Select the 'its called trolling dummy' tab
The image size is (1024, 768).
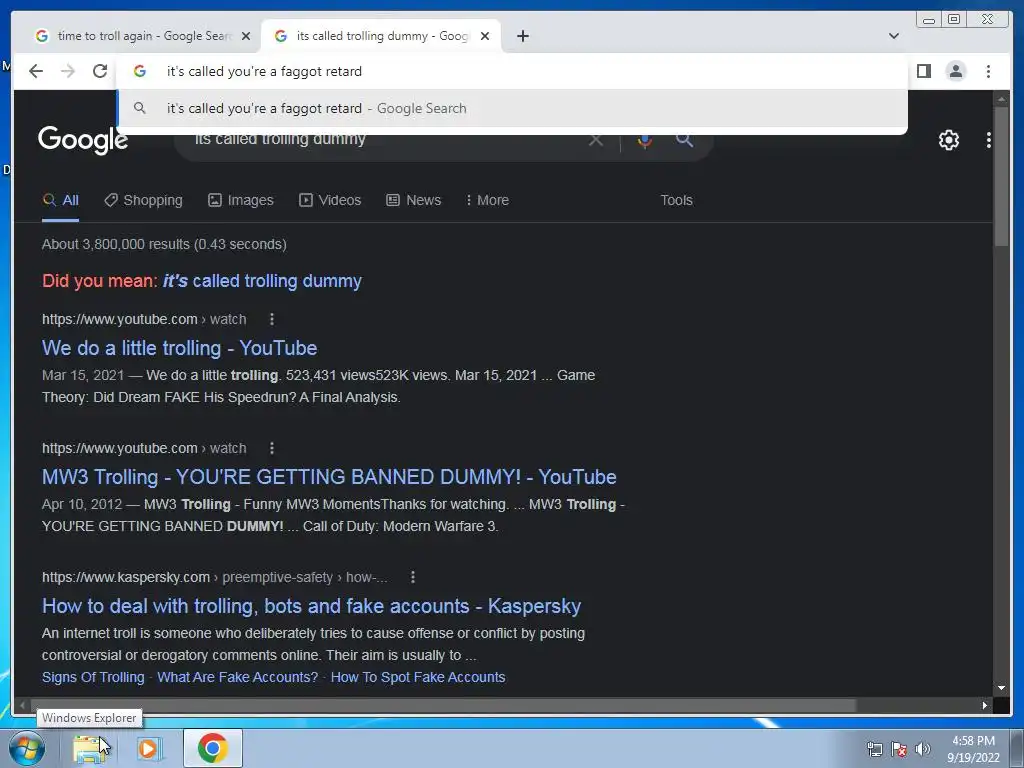381,36
